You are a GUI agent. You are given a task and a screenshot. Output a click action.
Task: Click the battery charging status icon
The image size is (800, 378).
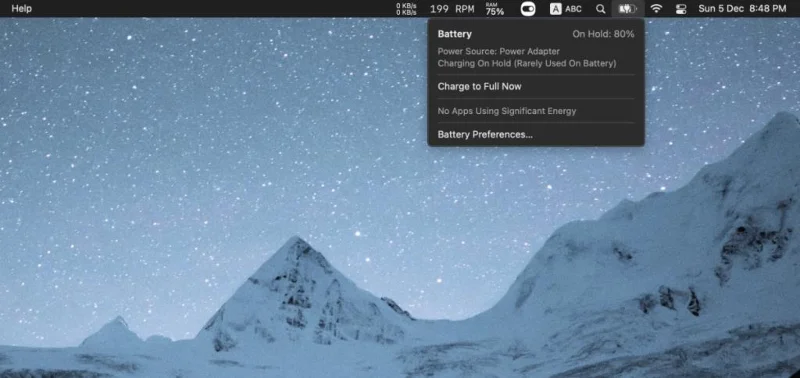pyautogui.click(x=628, y=9)
